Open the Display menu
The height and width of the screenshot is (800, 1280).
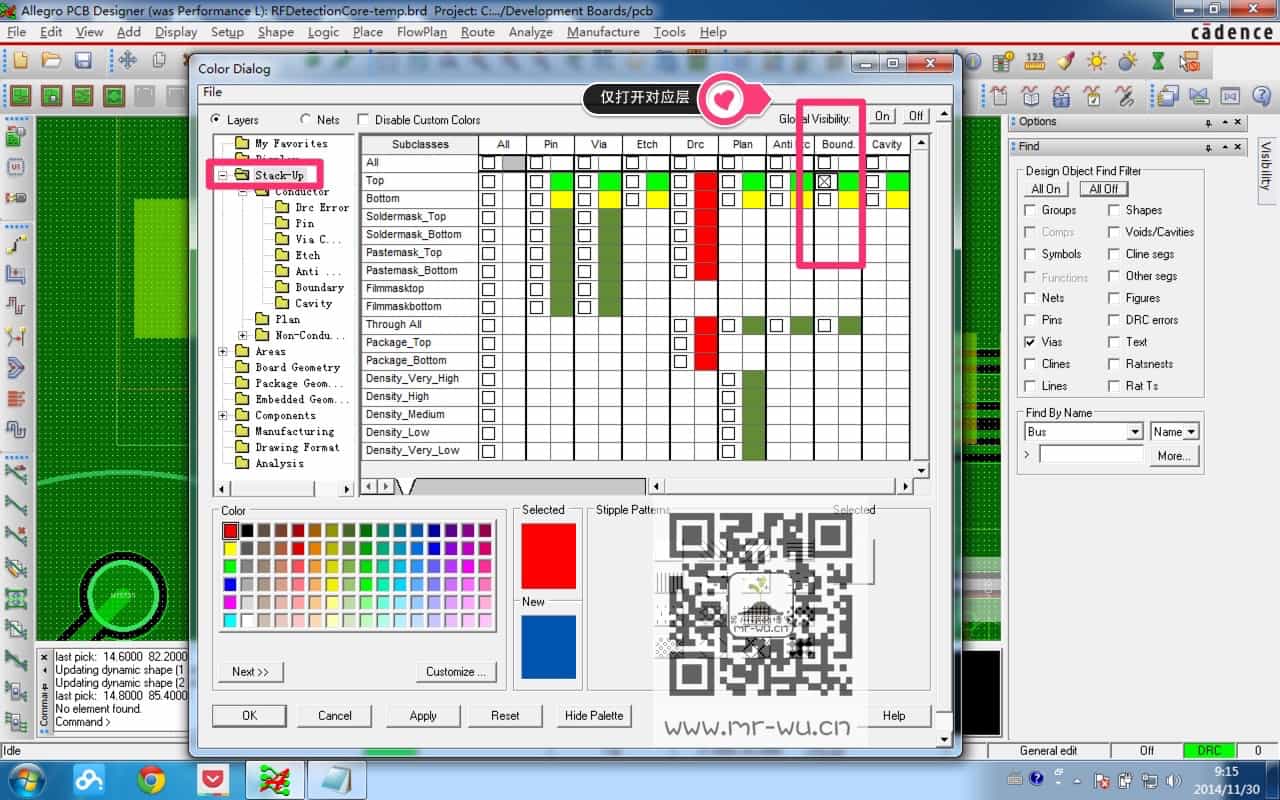coord(176,31)
